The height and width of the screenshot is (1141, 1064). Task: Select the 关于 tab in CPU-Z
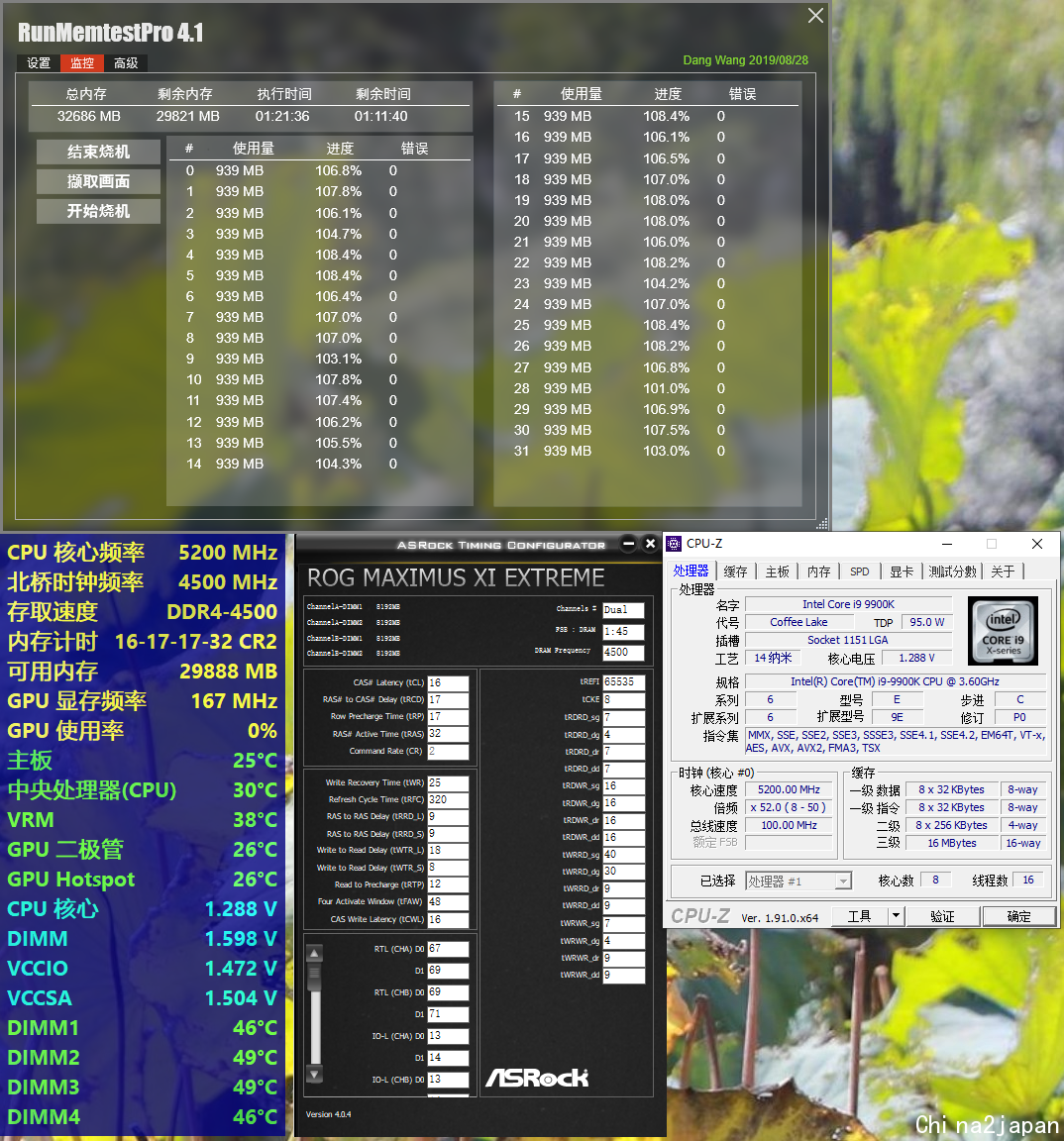coord(1003,571)
